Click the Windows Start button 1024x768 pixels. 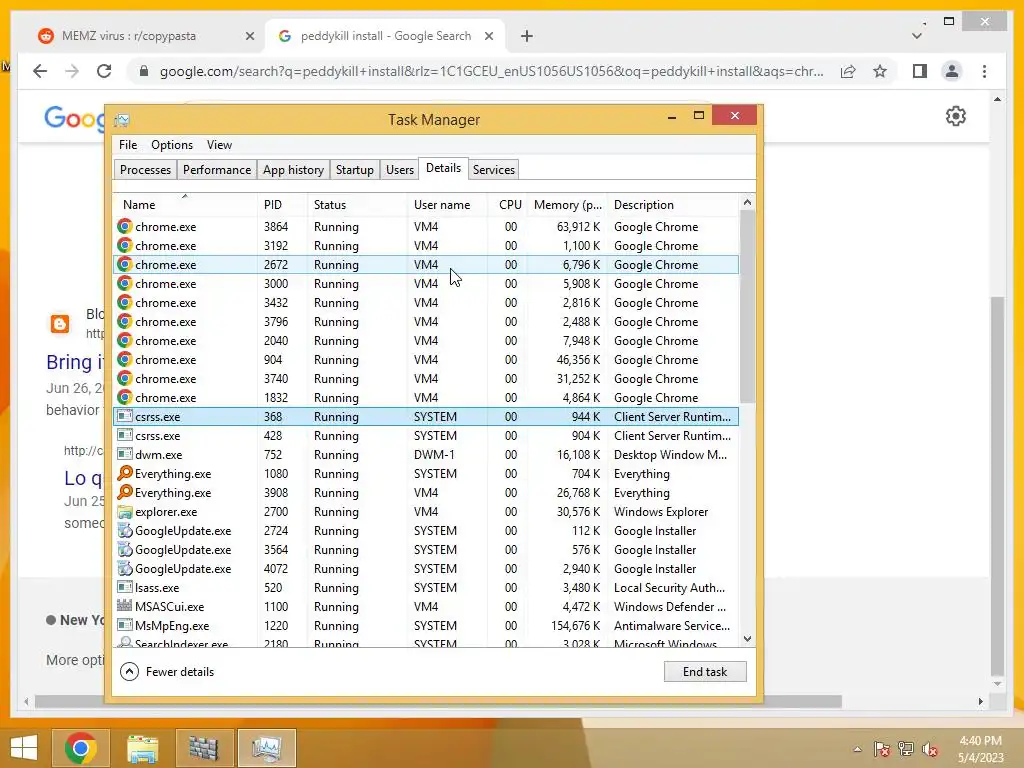point(24,748)
